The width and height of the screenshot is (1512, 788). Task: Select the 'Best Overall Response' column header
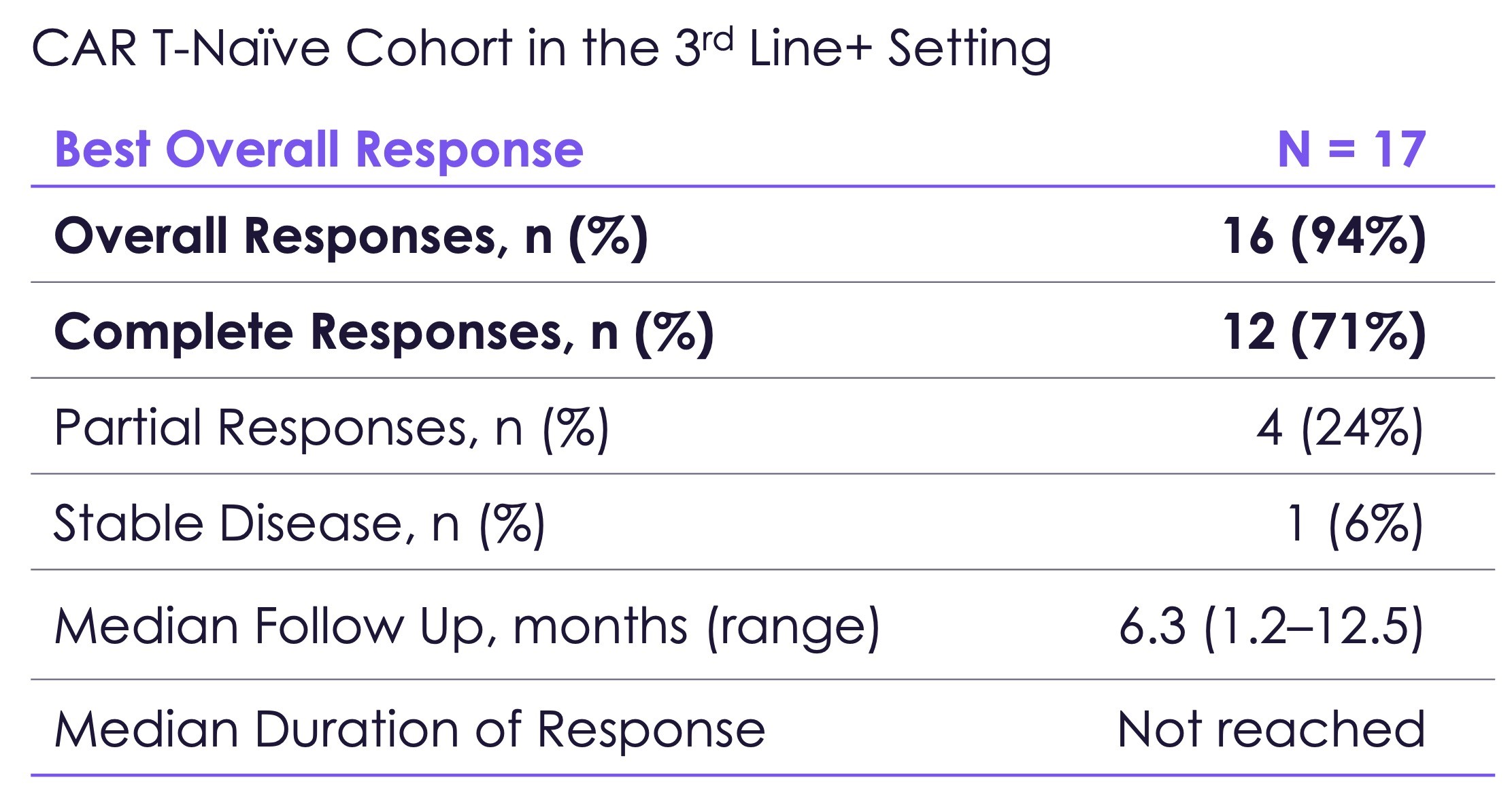coord(318,150)
